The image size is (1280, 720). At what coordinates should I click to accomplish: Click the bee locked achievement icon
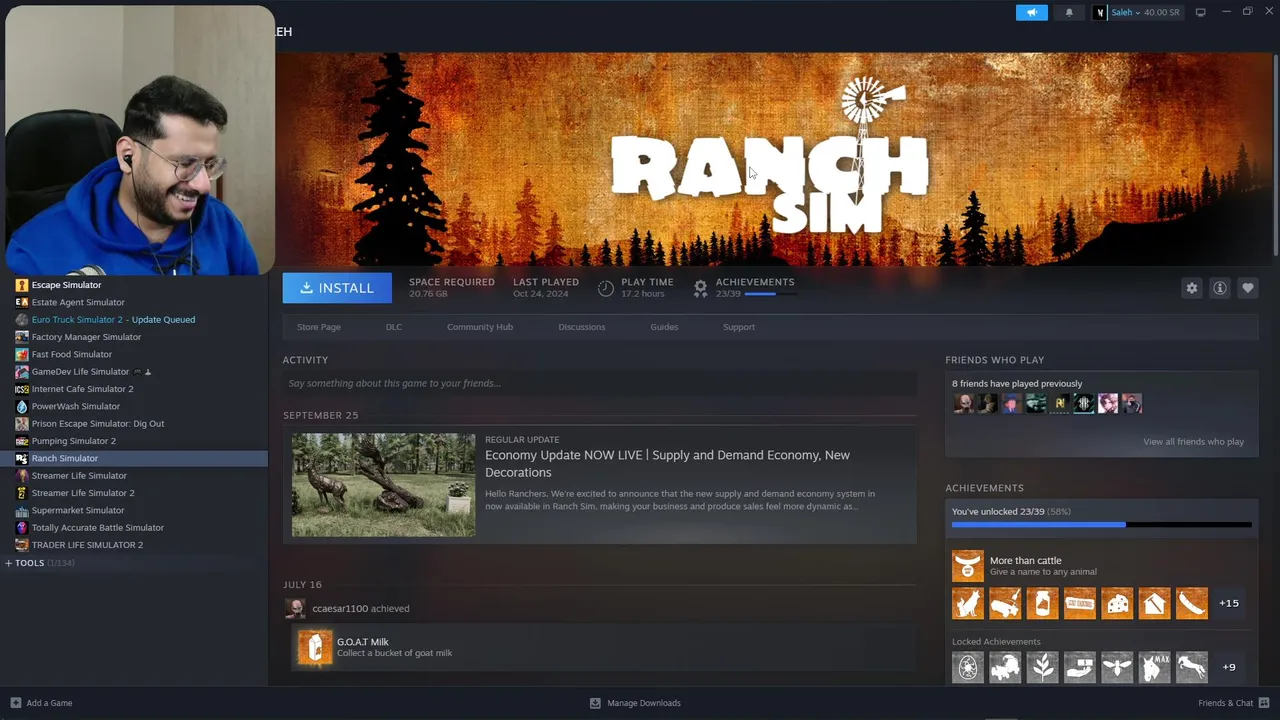pyautogui.click(x=1117, y=667)
